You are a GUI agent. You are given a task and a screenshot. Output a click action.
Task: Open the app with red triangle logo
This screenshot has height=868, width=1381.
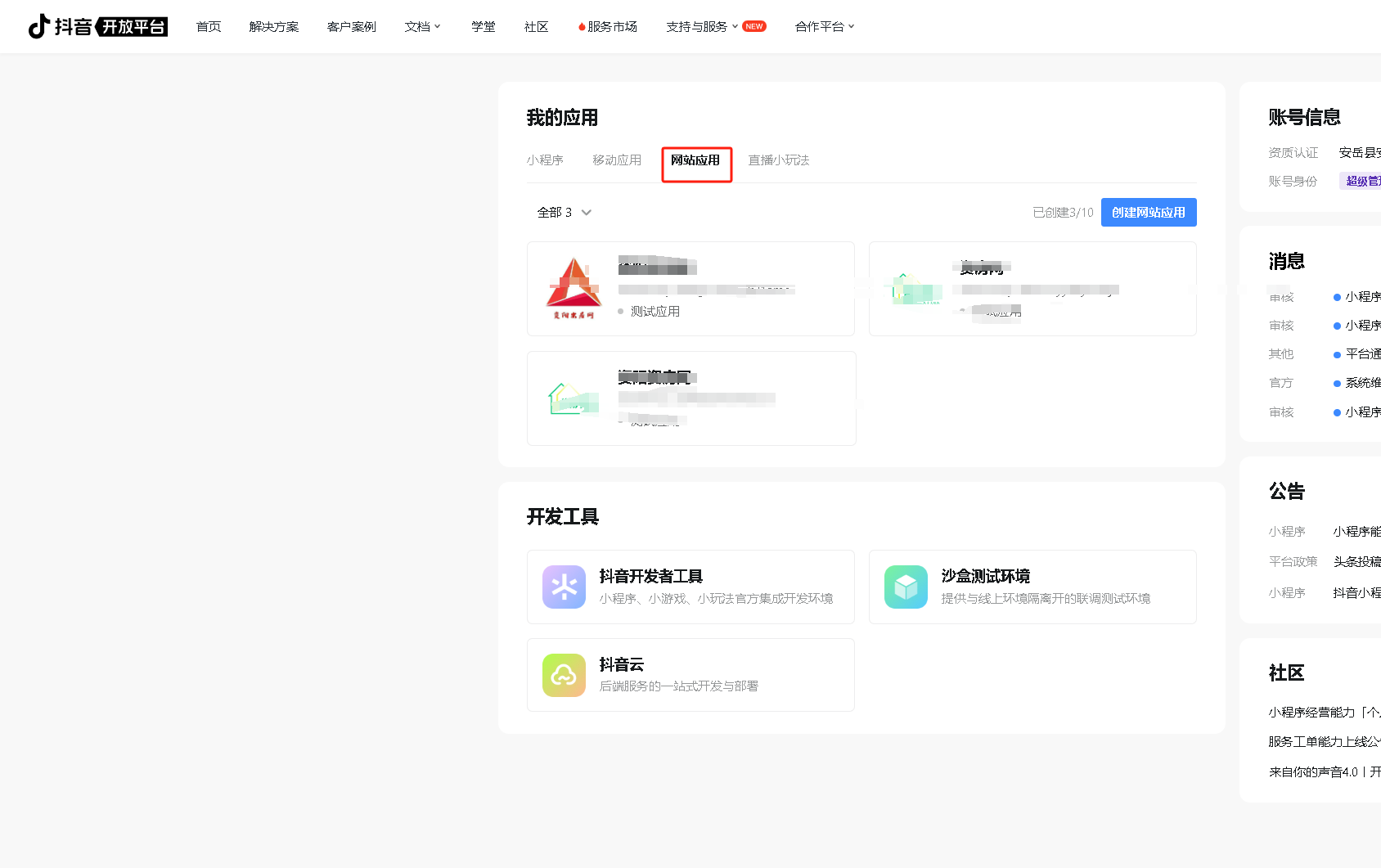[x=574, y=288]
